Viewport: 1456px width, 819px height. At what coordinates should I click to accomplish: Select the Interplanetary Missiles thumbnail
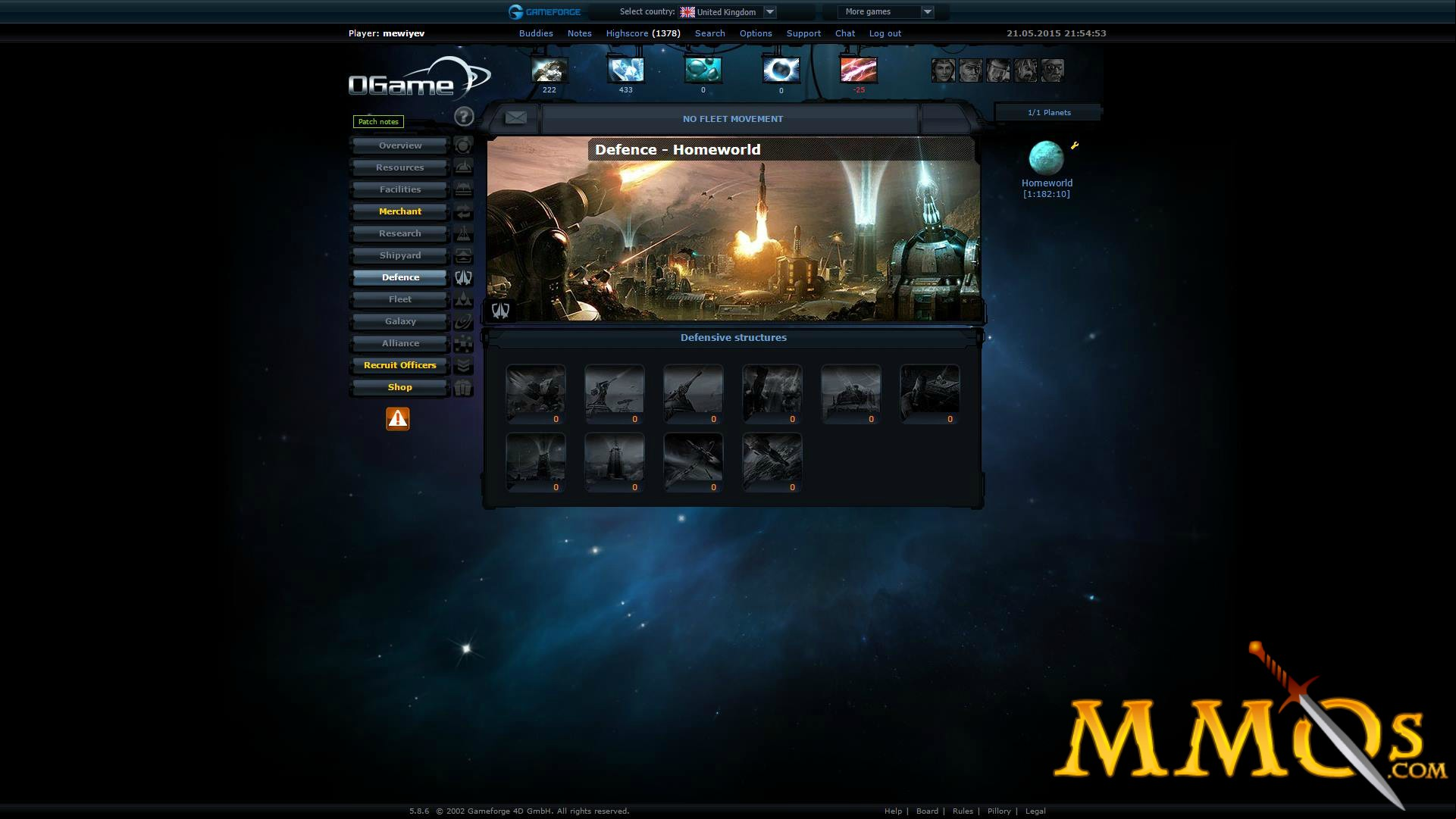(772, 461)
